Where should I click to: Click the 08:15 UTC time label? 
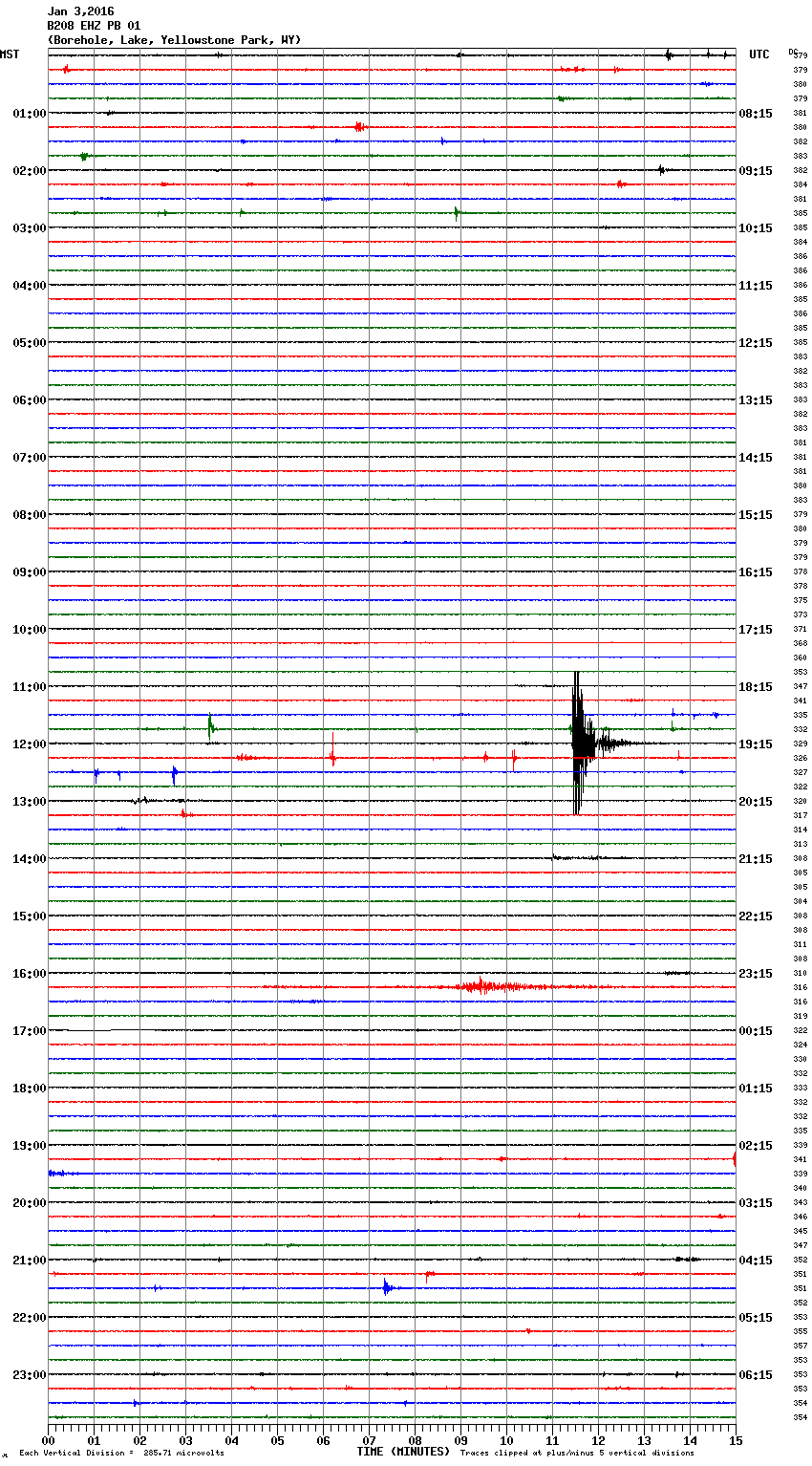click(756, 114)
